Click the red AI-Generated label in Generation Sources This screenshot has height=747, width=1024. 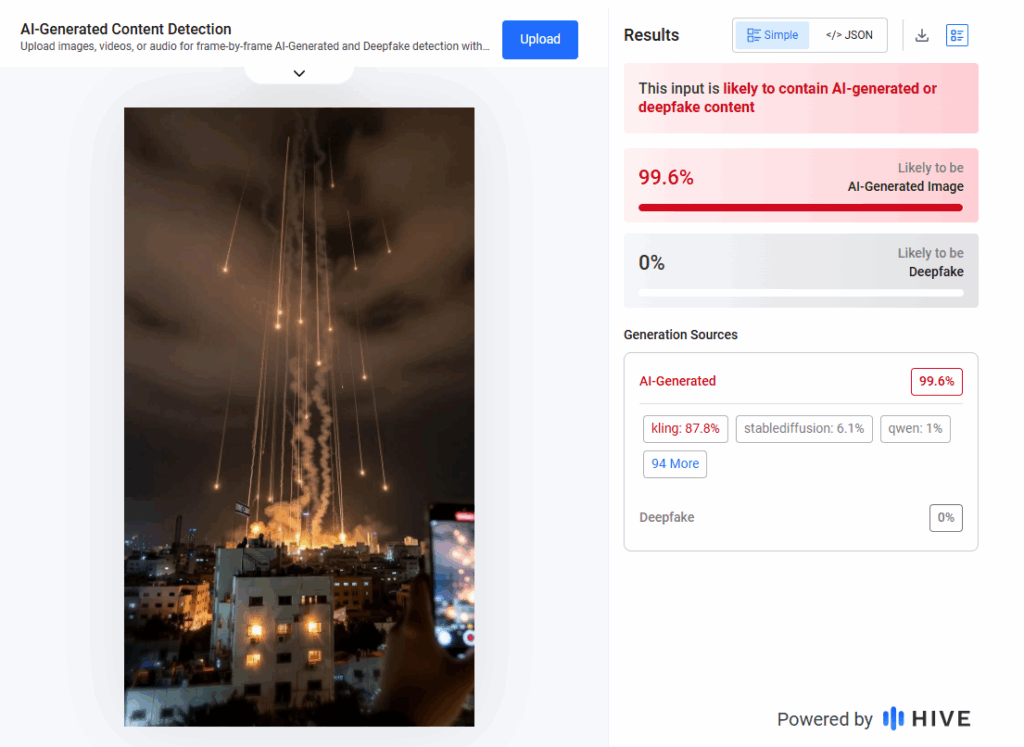[x=677, y=381]
